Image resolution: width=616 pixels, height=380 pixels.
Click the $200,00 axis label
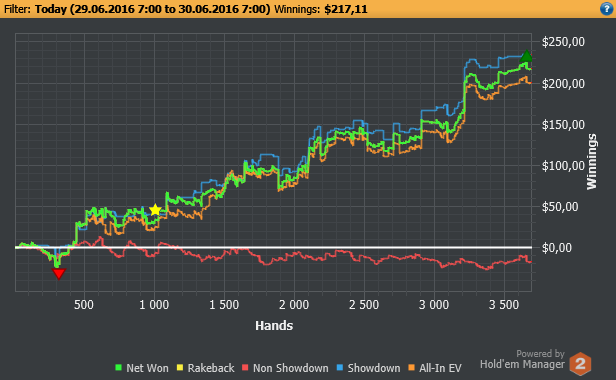pos(563,83)
